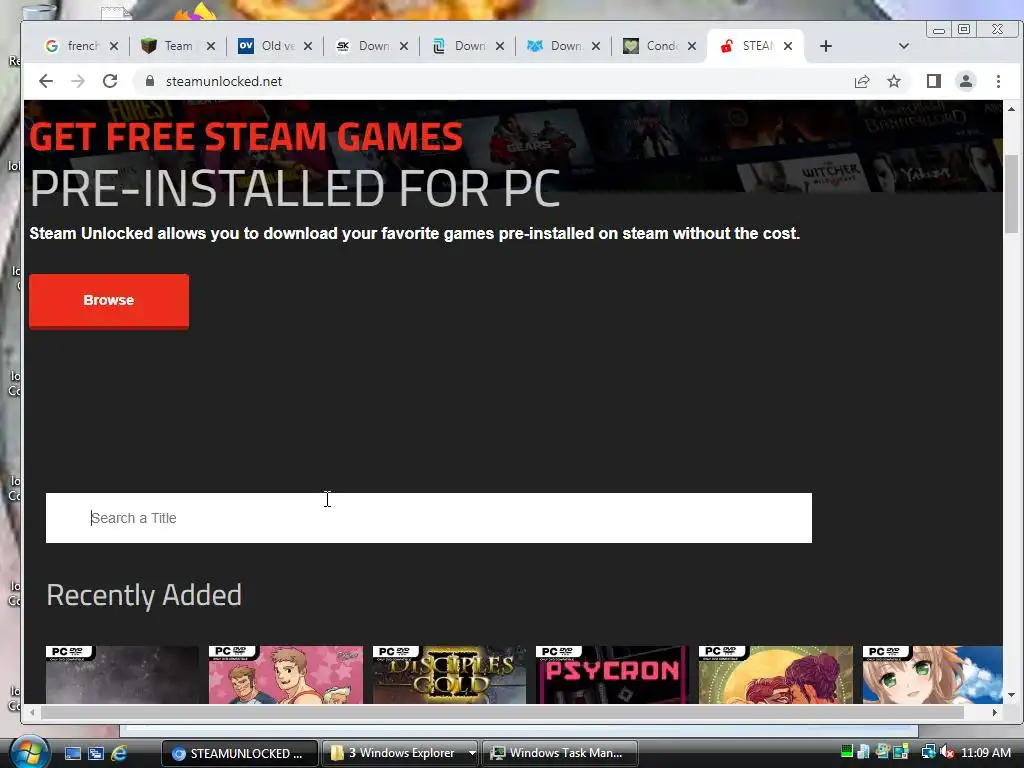
Task: Click Switch between windows quick launch icon
Action: (x=95, y=753)
